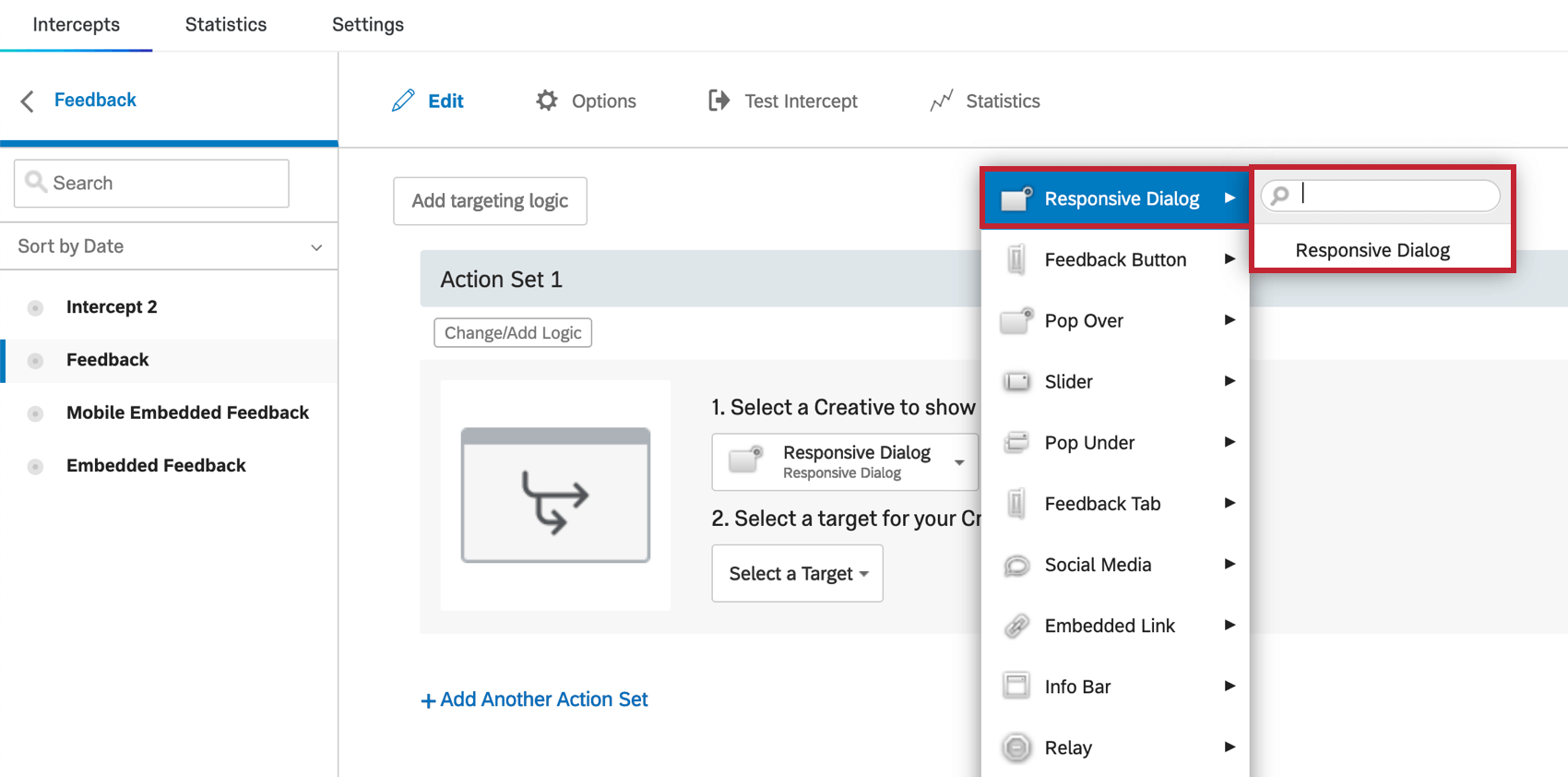1568x777 pixels.
Task: Expand Pop Over submenu arrow
Action: (x=1229, y=319)
